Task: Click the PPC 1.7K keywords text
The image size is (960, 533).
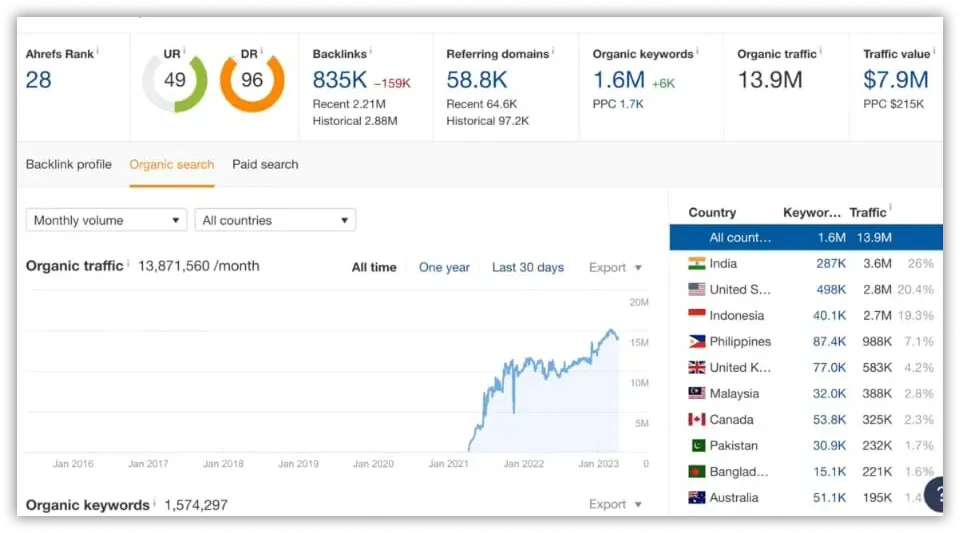Action: (x=618, y=104)
